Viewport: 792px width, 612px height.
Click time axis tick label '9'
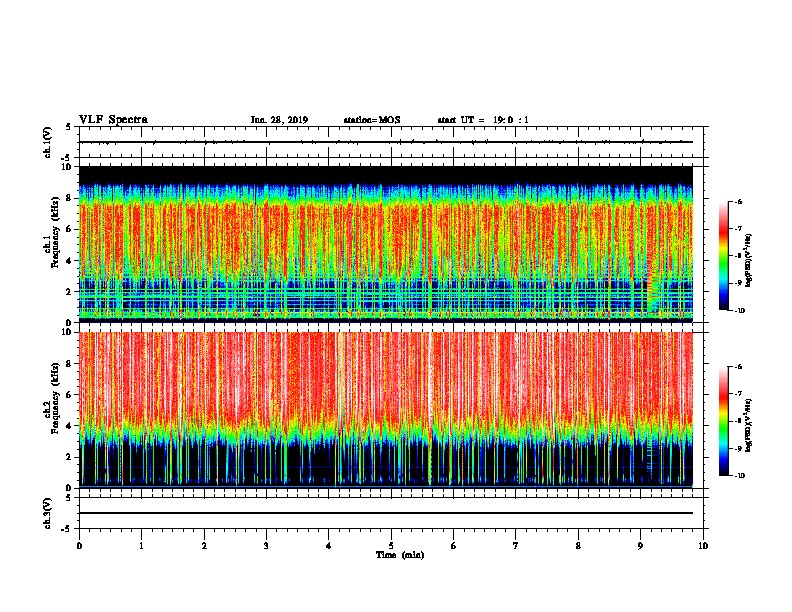[640, 546]
